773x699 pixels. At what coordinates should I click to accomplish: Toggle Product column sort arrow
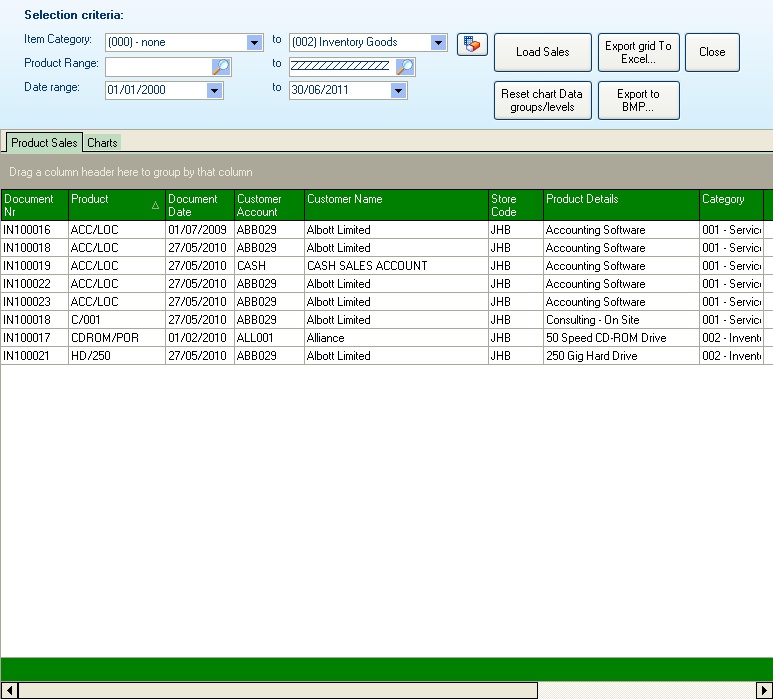point(155,205)
